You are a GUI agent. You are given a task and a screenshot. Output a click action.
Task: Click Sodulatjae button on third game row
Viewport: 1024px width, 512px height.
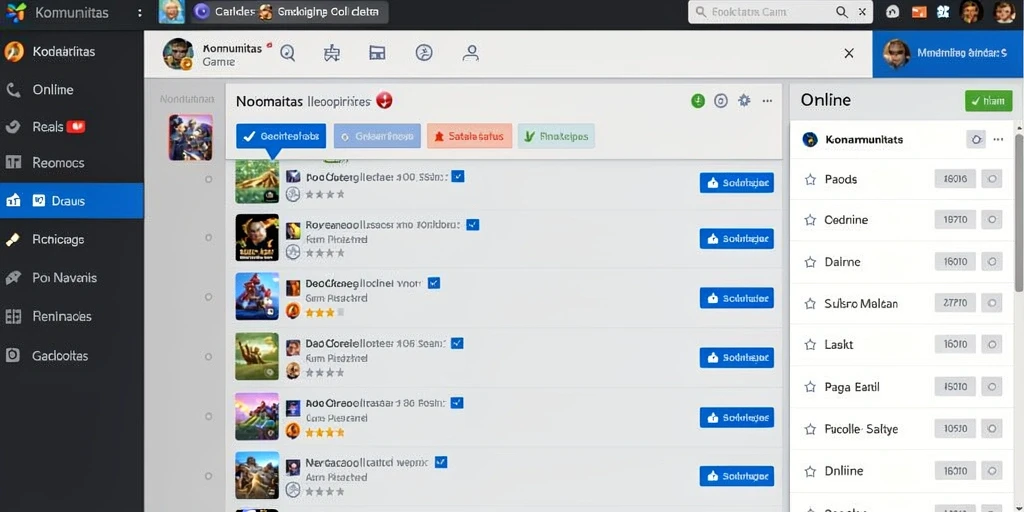tap(737, 298)
